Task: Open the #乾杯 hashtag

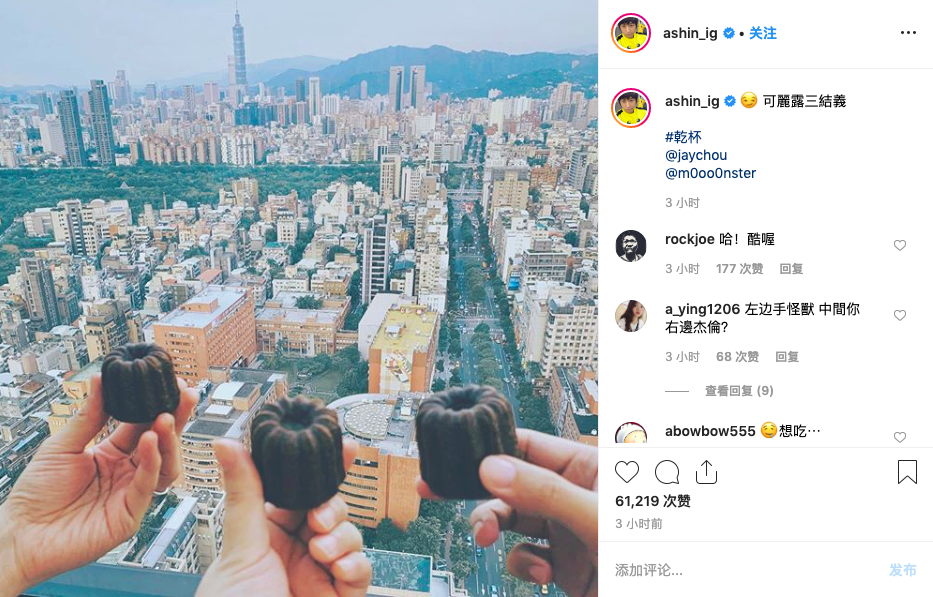Action: click(683, 137)
